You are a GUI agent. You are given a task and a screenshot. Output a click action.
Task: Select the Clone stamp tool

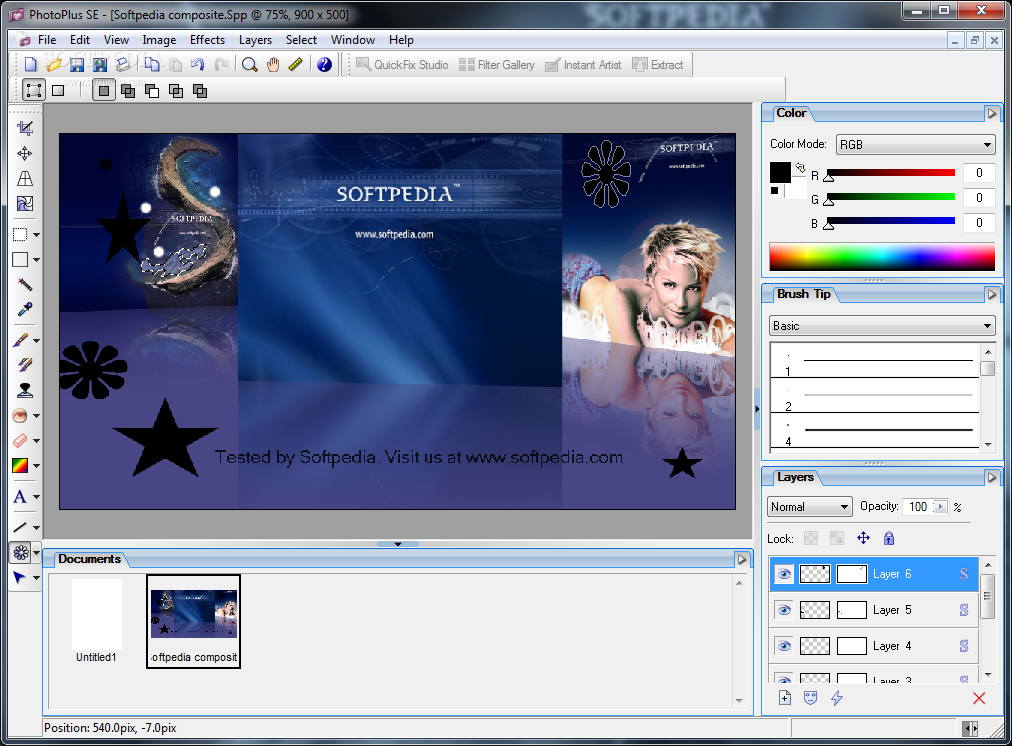coord(25,390)
